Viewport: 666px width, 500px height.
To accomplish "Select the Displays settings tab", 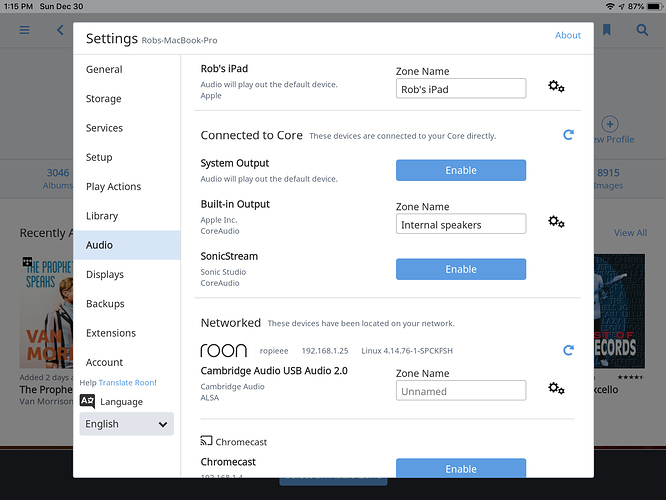I will (127, 274).
